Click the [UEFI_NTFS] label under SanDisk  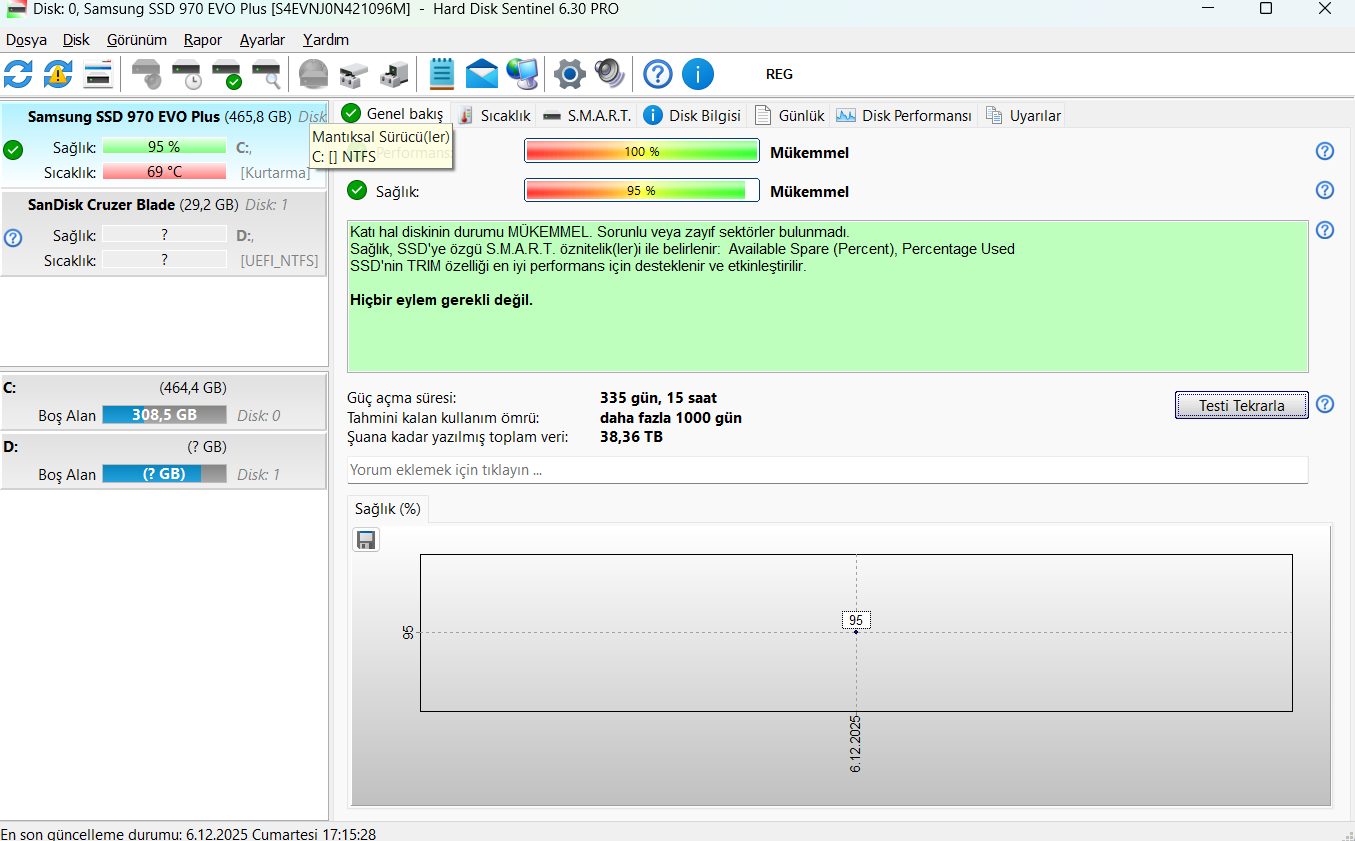[280, 260]
